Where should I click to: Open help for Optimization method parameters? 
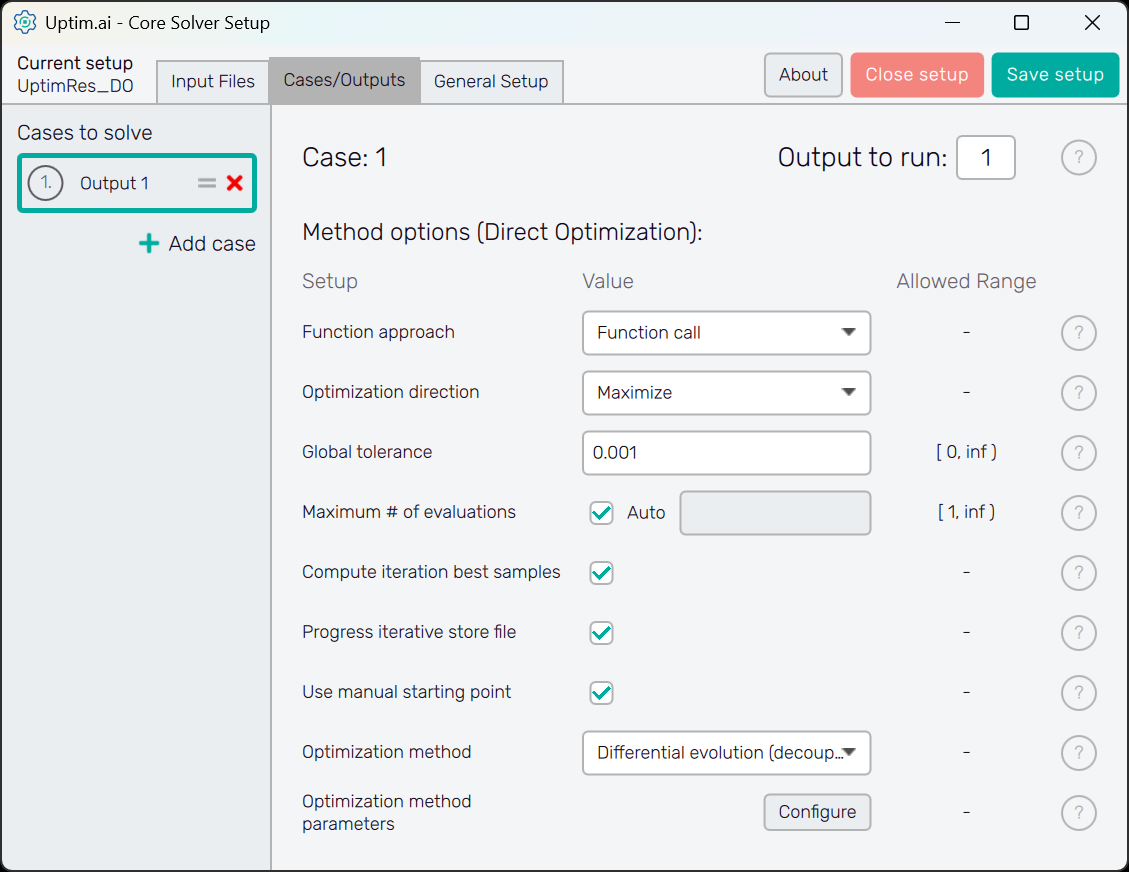point(1078,813)
